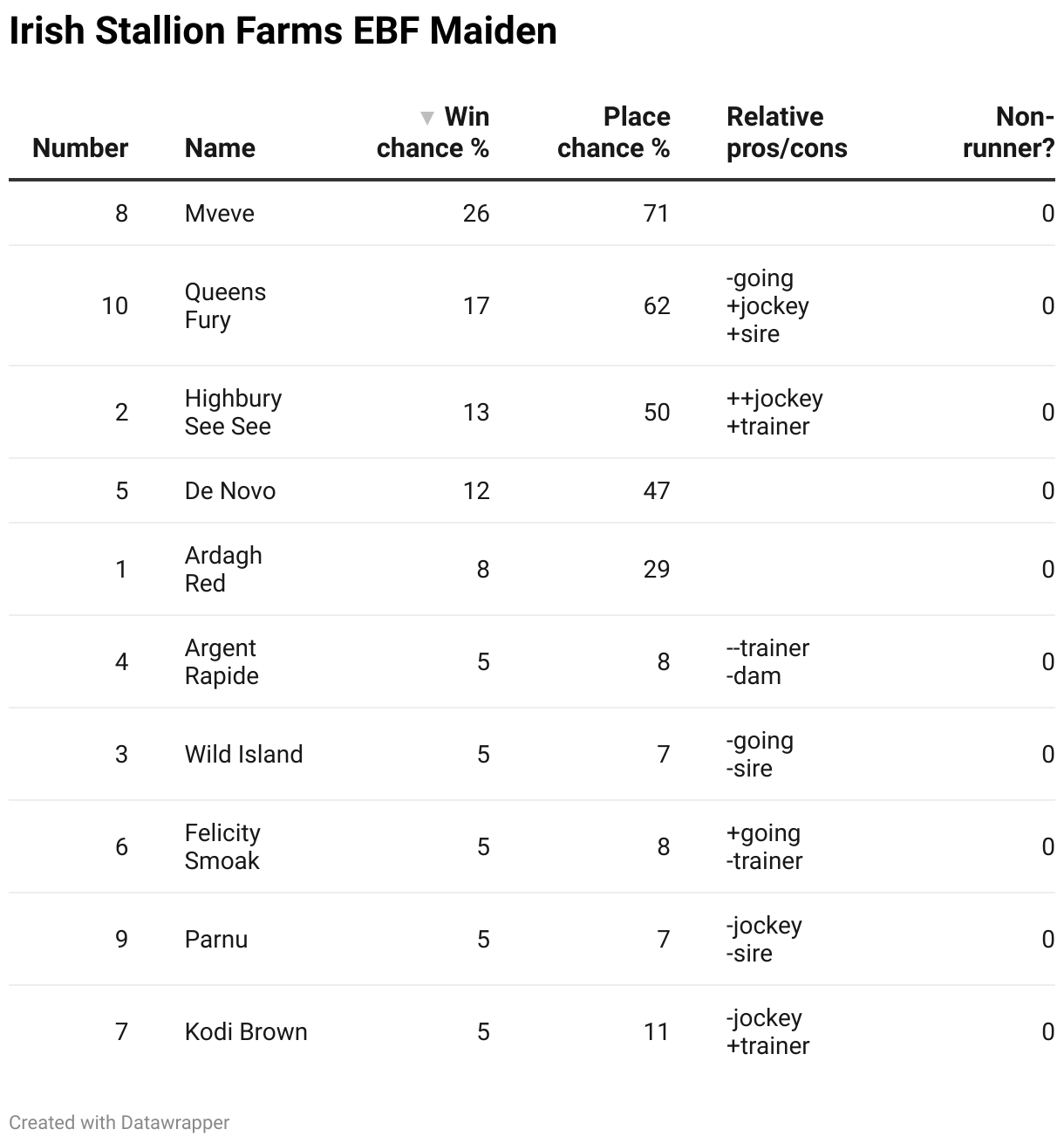Select the Mveve row name
Image resolution: width=1064 pixels, height=1143 pixels.
[220, 214]
